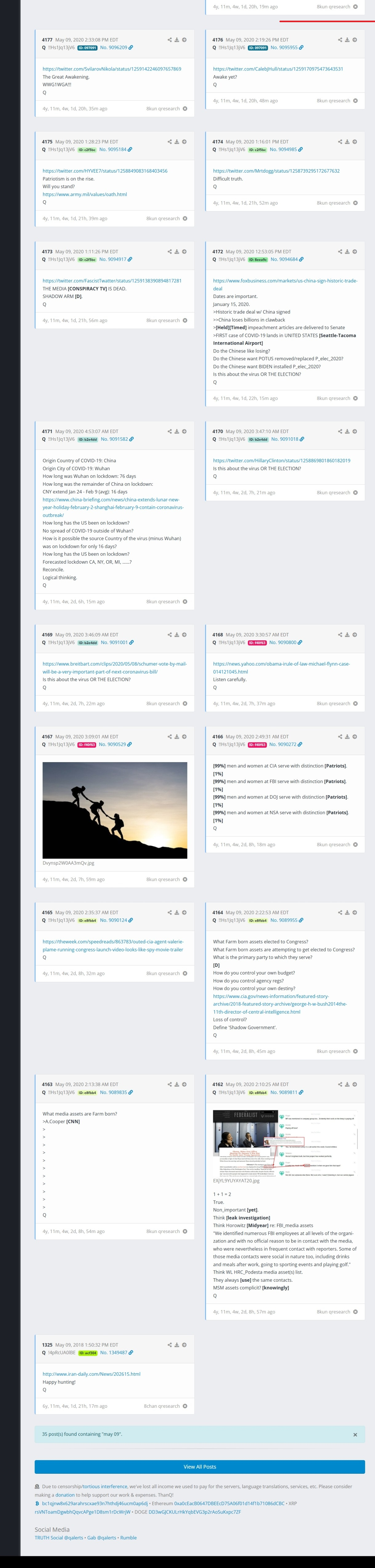The height and width of the screenshot is (1568, 375).
Task: Open Federalist screenshot image in post 4162
Action: pyautogui.click(x=285, y=1144)
